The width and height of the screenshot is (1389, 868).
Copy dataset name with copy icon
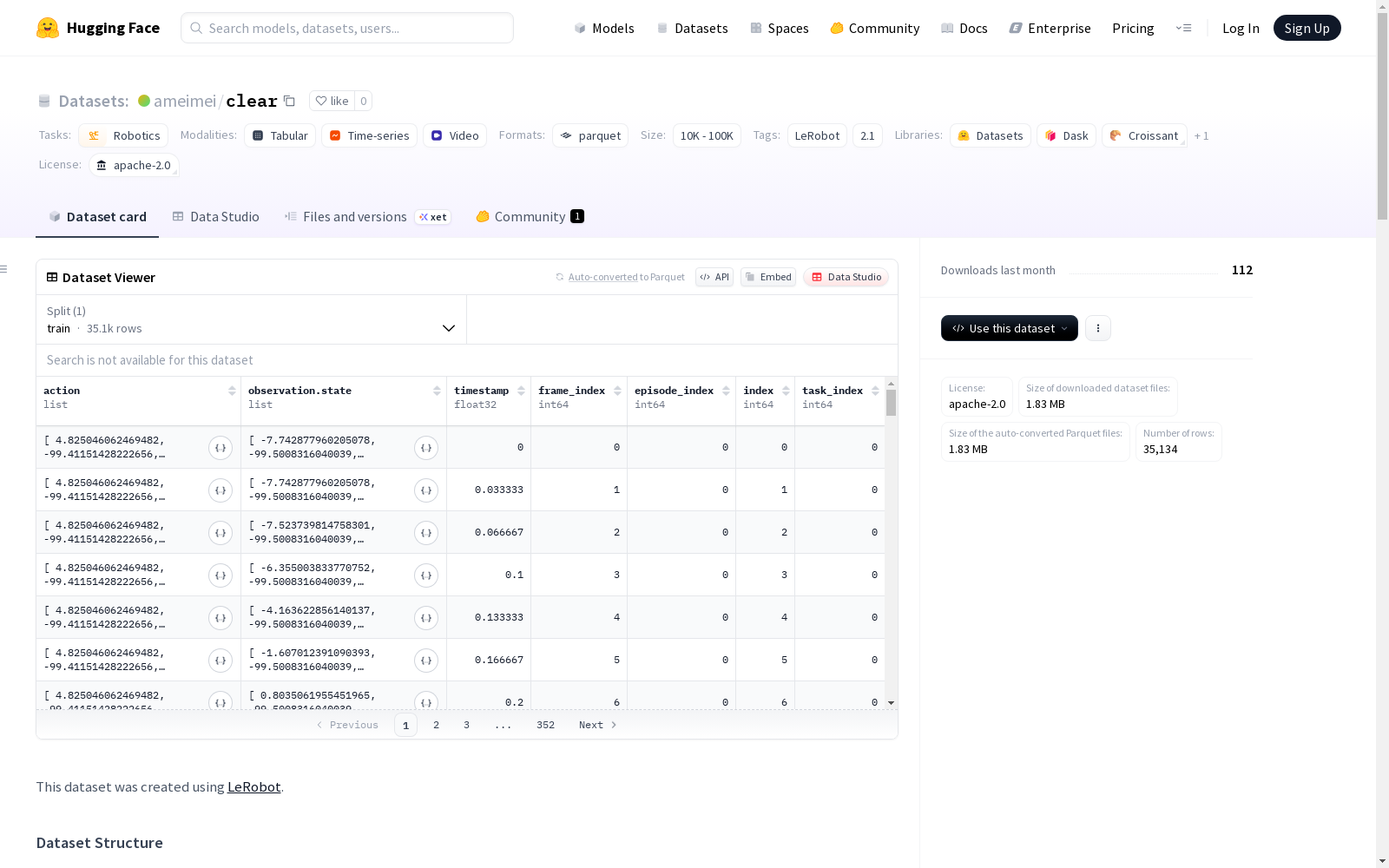[x=290, y=102]
